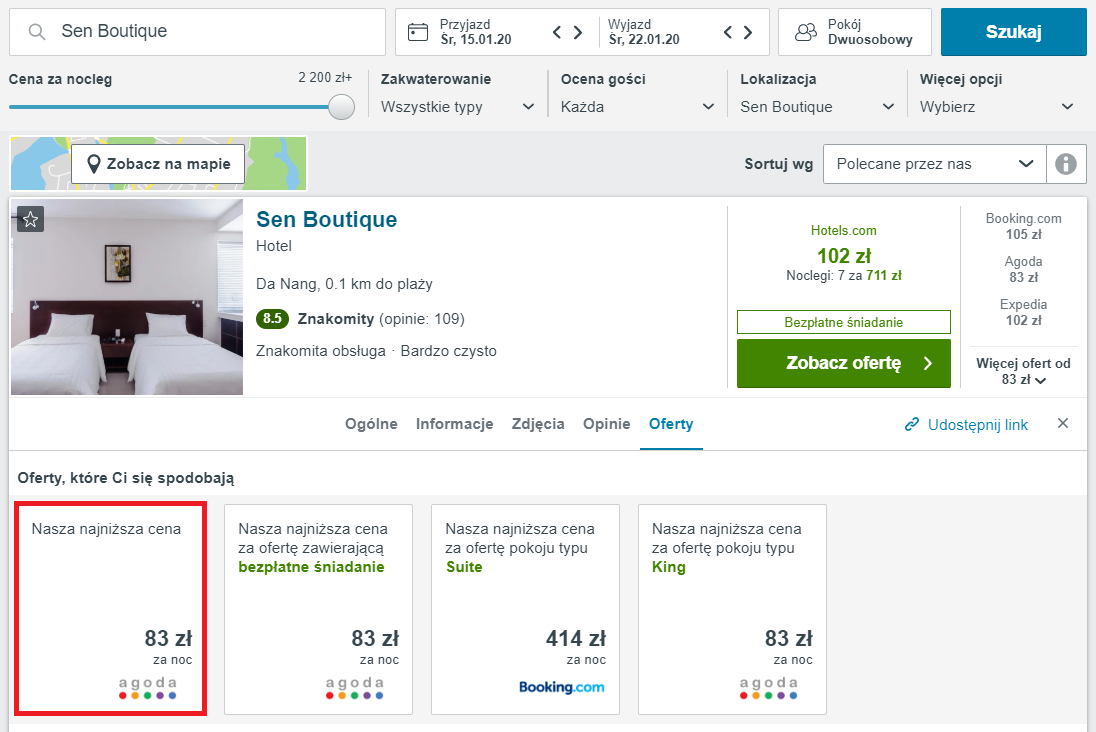1096x732 pixels.
Task: Open Zakwaterowanie Wszystkie typy dropdown
Action: point(458,107)
